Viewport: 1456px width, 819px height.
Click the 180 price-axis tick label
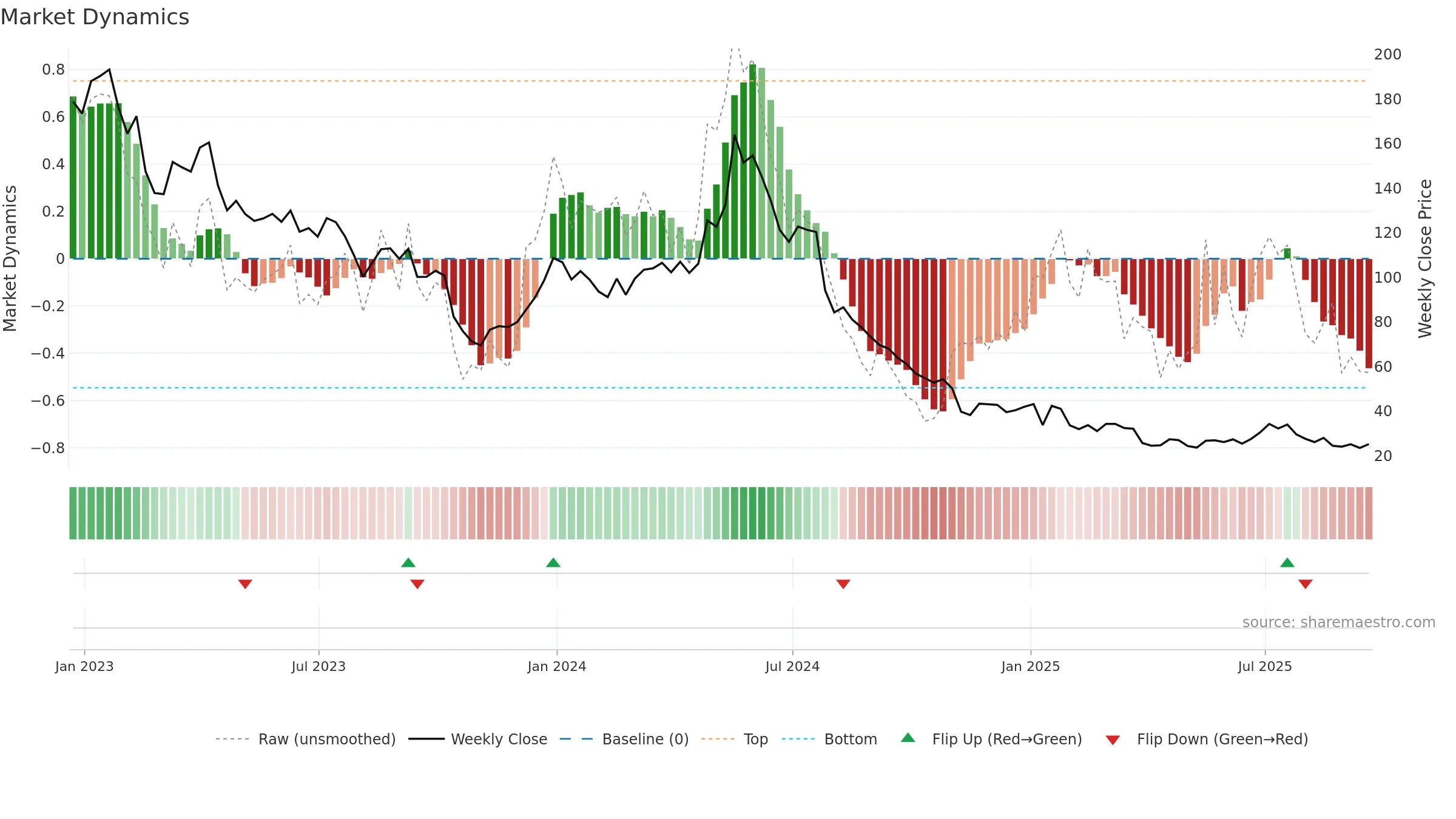pos(1388,99)
